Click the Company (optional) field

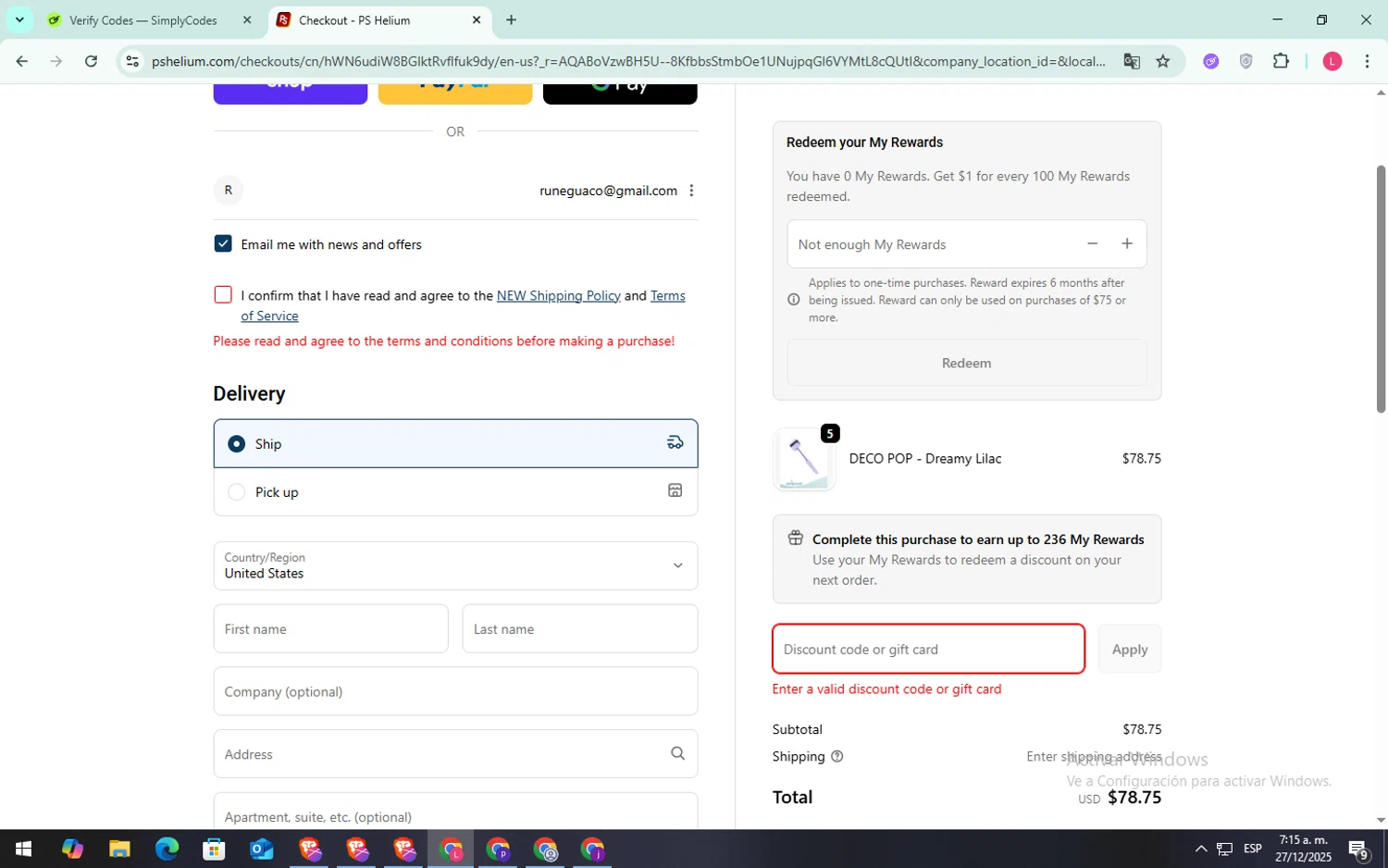[455, 691]
